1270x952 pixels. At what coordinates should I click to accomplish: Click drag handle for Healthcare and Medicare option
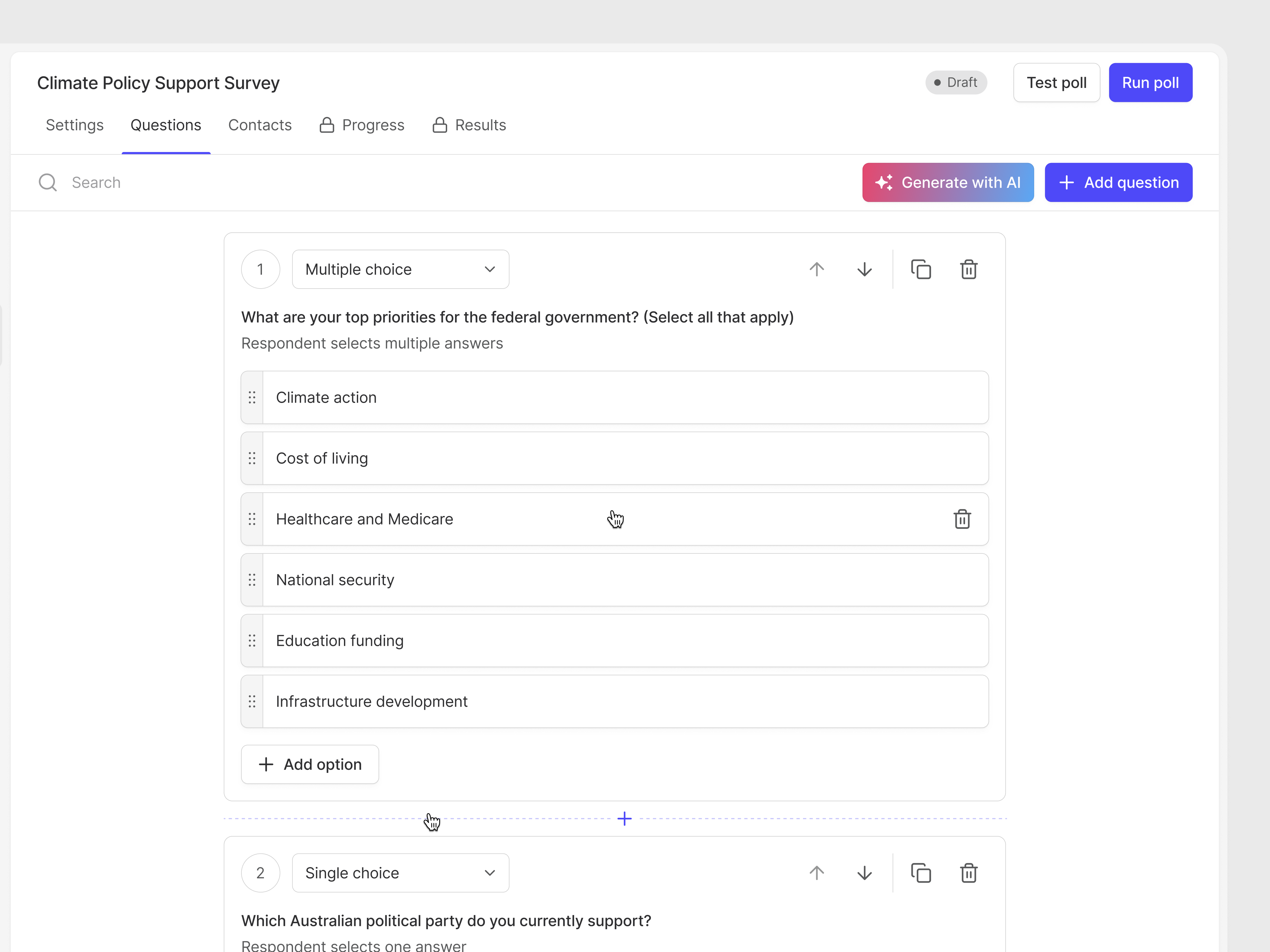(252, 519)
